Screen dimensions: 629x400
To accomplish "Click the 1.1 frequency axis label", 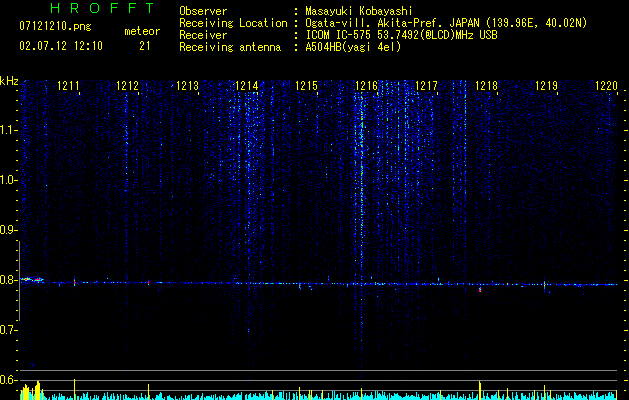I will [8, 130].
